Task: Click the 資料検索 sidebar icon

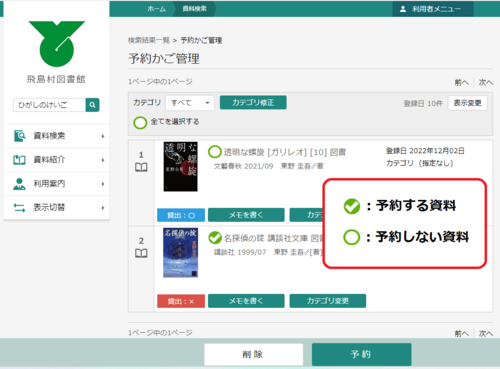Action: coord(19,136)
